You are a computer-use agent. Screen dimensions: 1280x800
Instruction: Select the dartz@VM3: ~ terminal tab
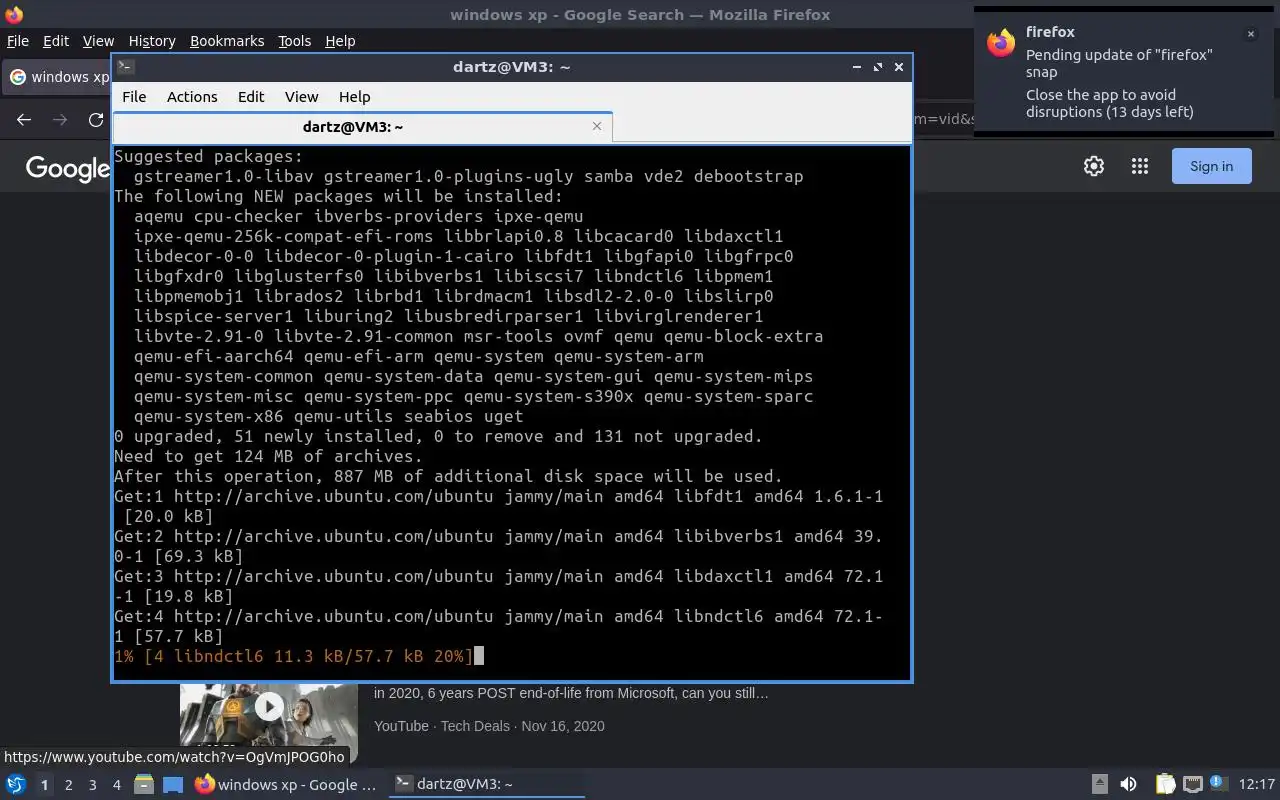pyautogui.click(x=353, y=127)
